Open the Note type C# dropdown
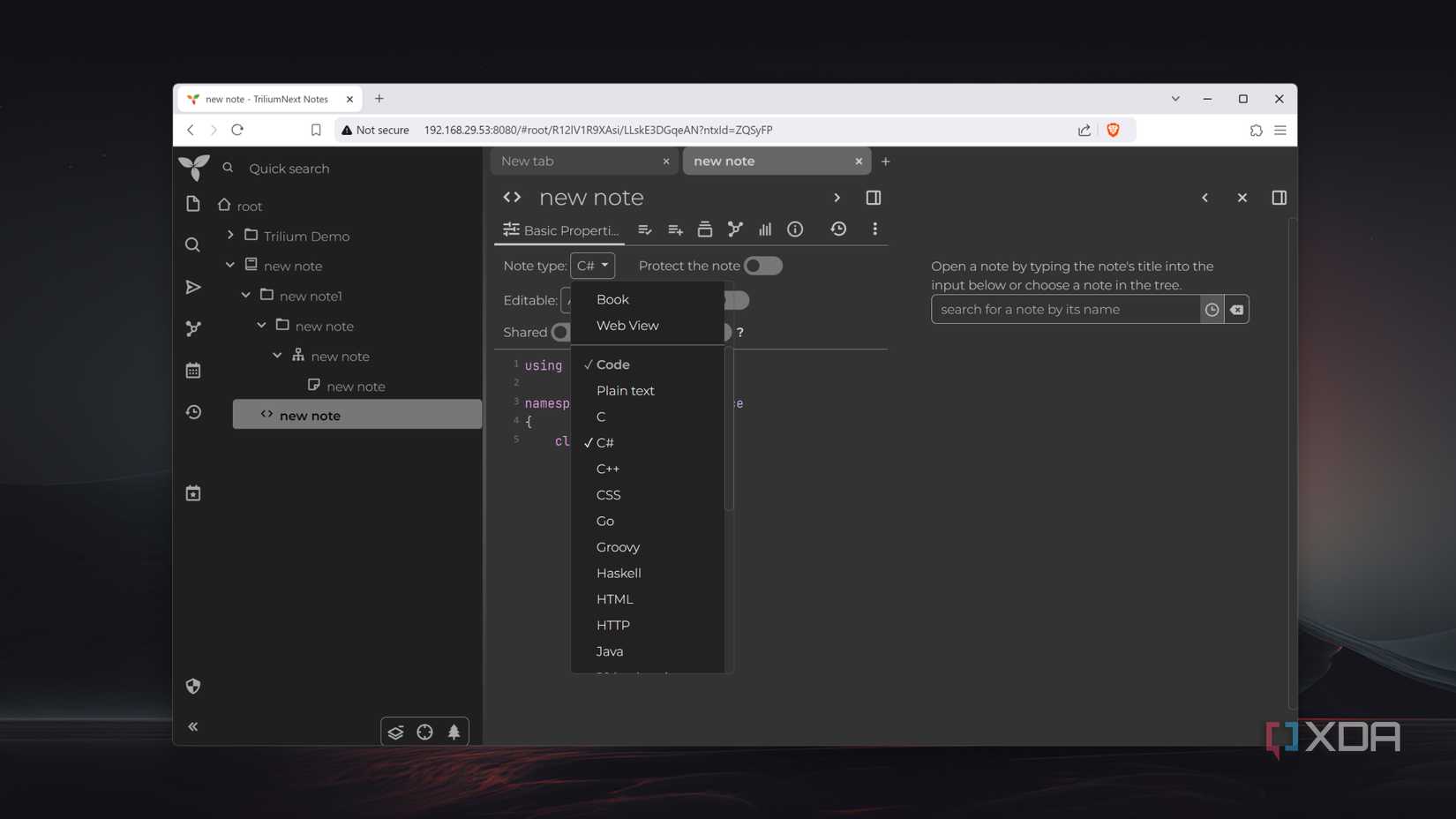This screenshot has width=1456, height=819. (x=592, y=266)
